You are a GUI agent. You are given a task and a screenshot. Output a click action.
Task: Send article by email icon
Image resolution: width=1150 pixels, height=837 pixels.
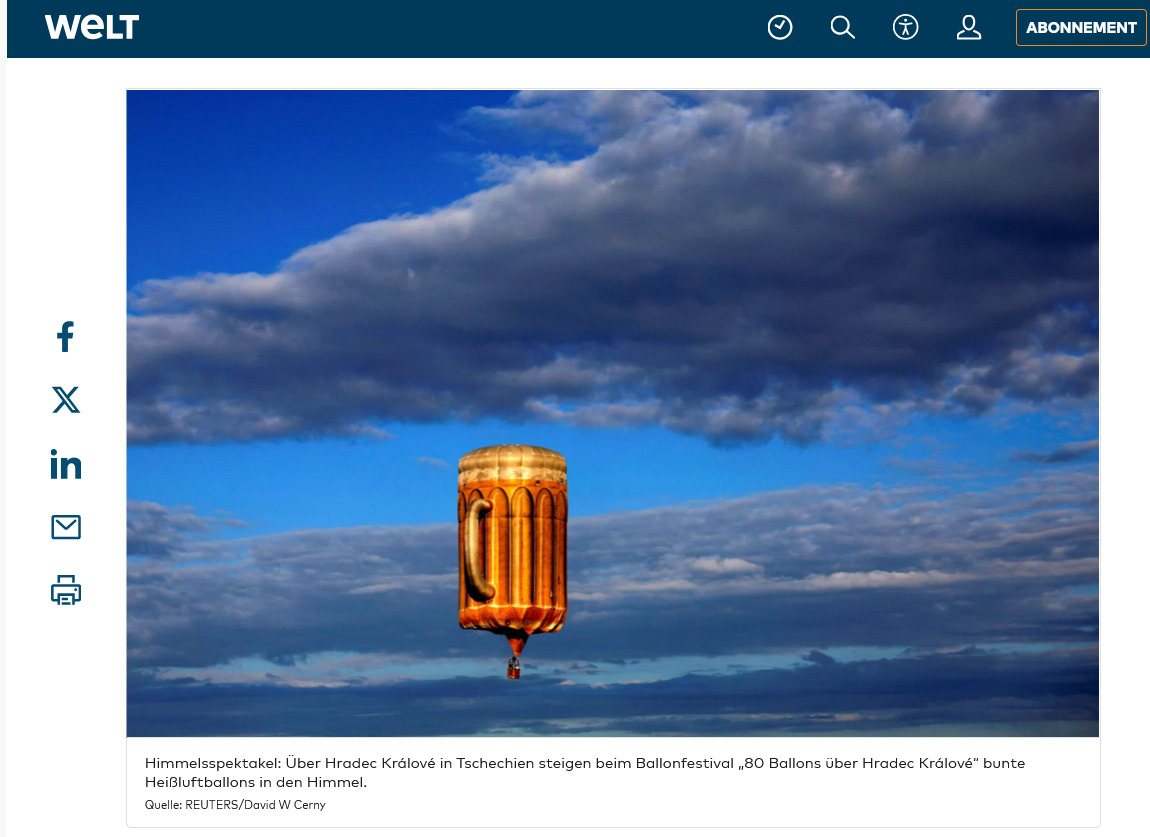tap(66, 527)
